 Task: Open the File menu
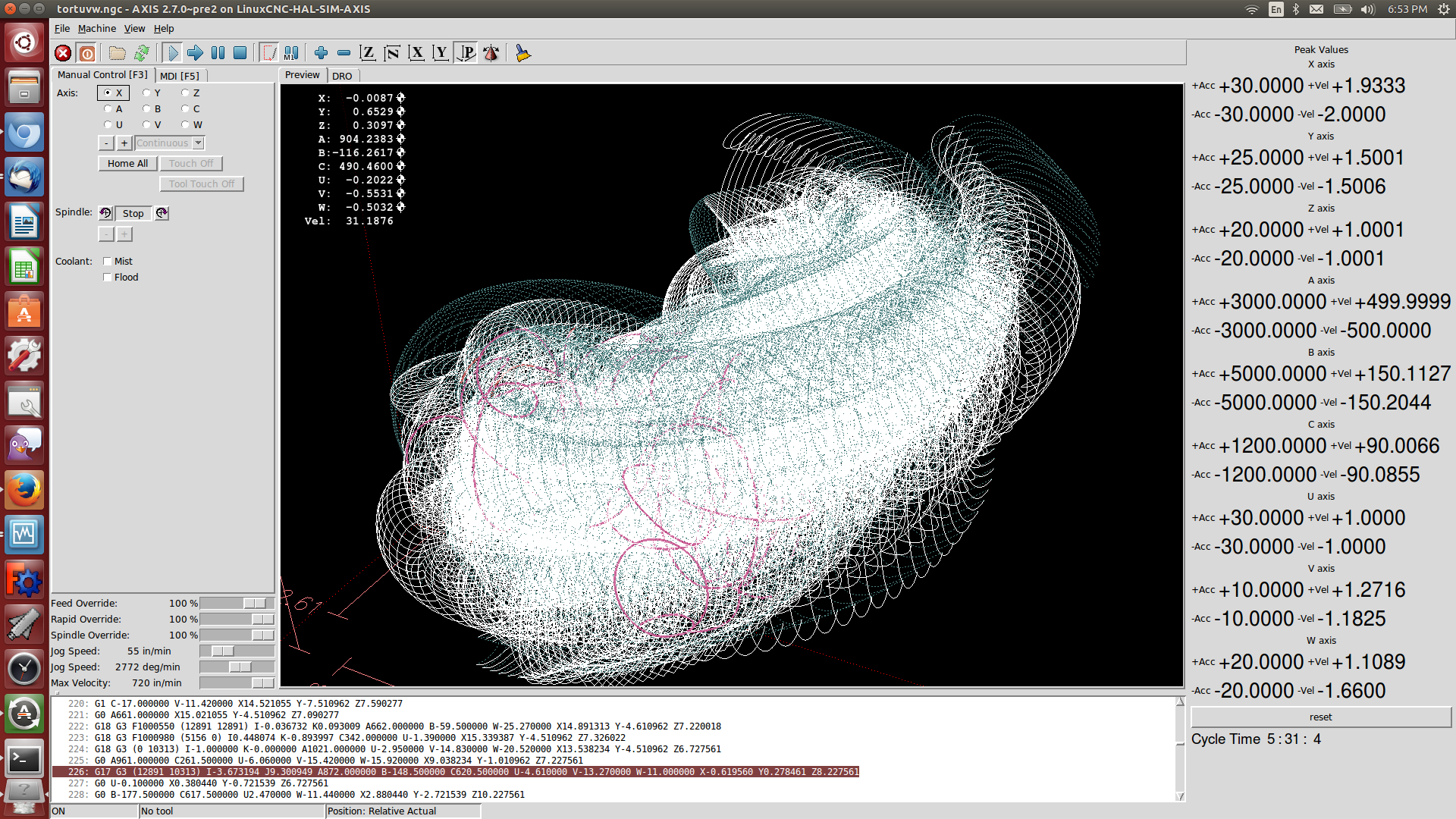point(62,29)
